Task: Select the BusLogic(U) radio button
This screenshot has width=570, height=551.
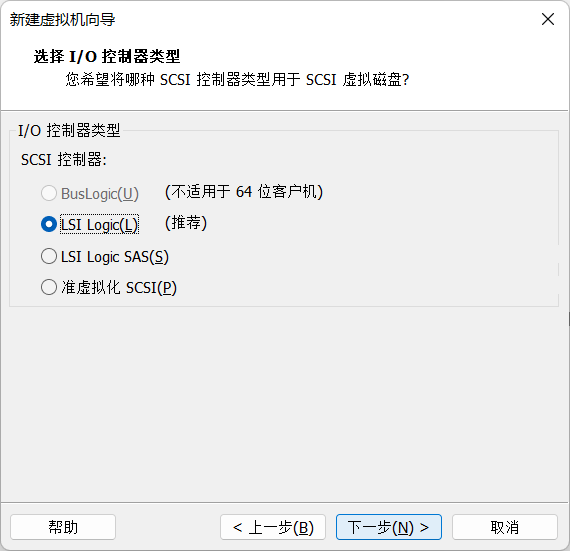Action: (x=49, y=193)
